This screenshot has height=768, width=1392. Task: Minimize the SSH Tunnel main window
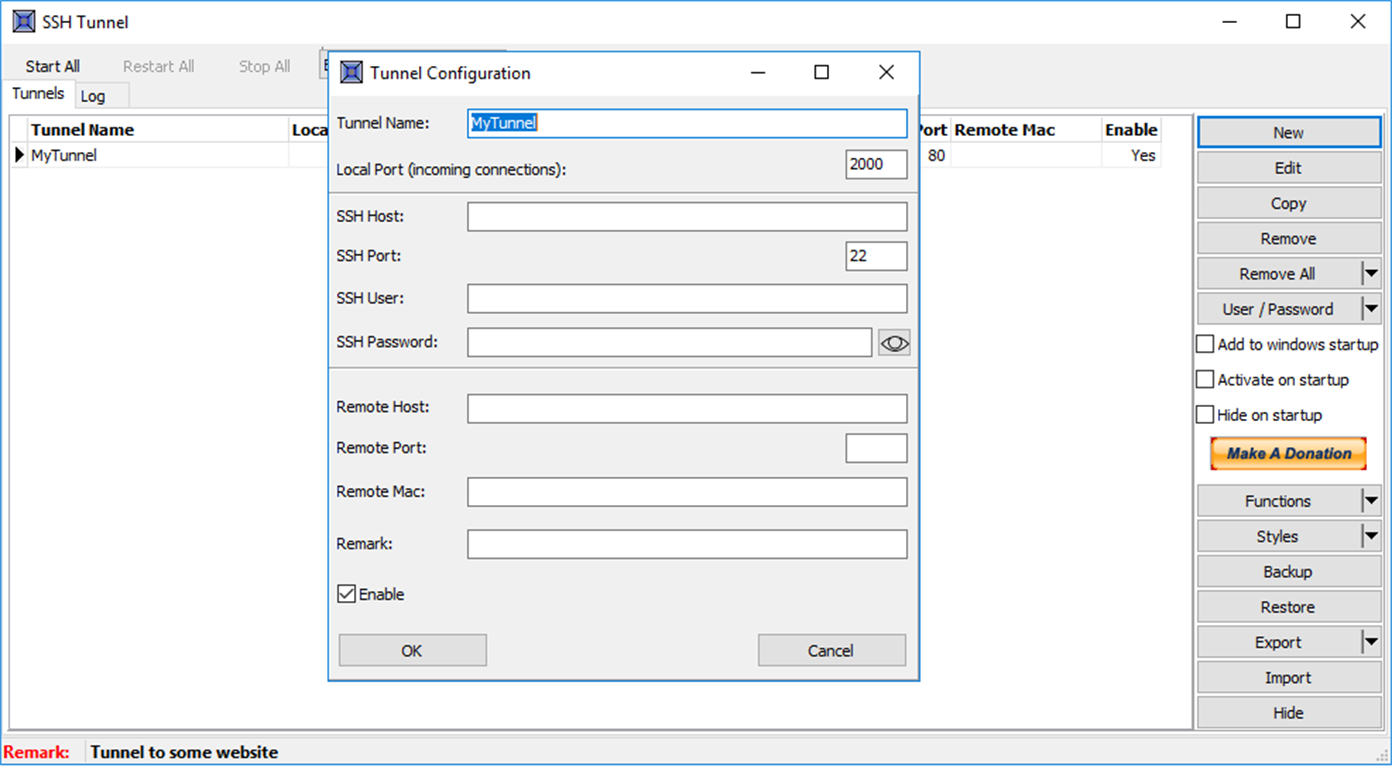(1229, 21)
